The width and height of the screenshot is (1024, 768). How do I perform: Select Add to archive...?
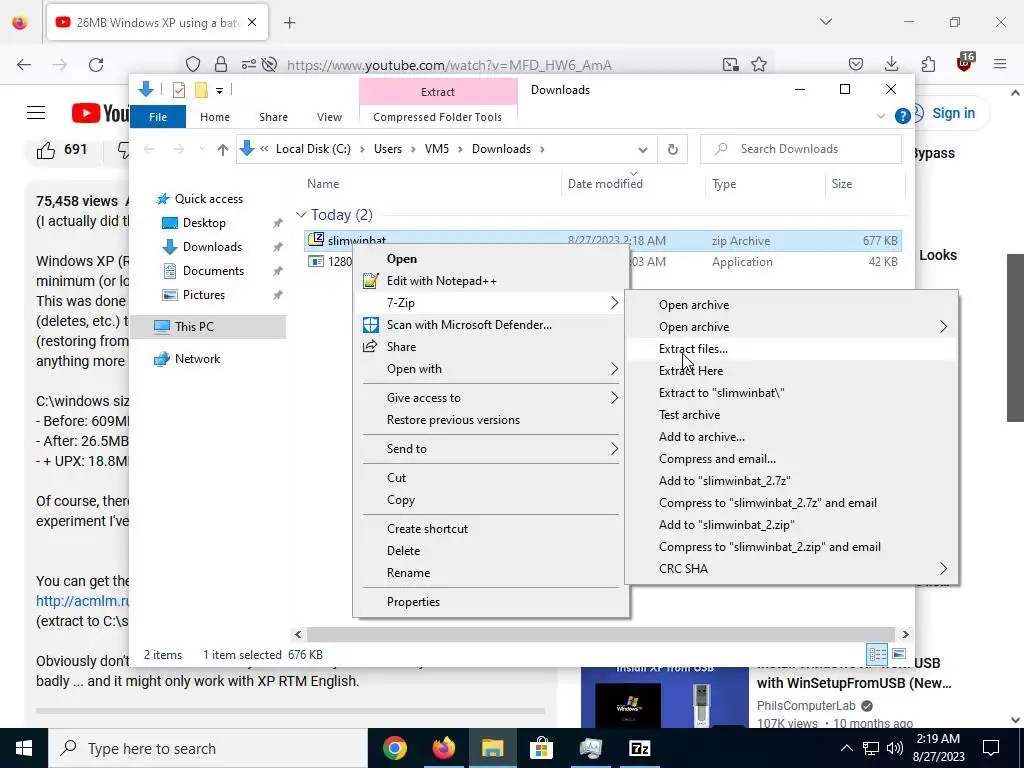pos(792,437)
